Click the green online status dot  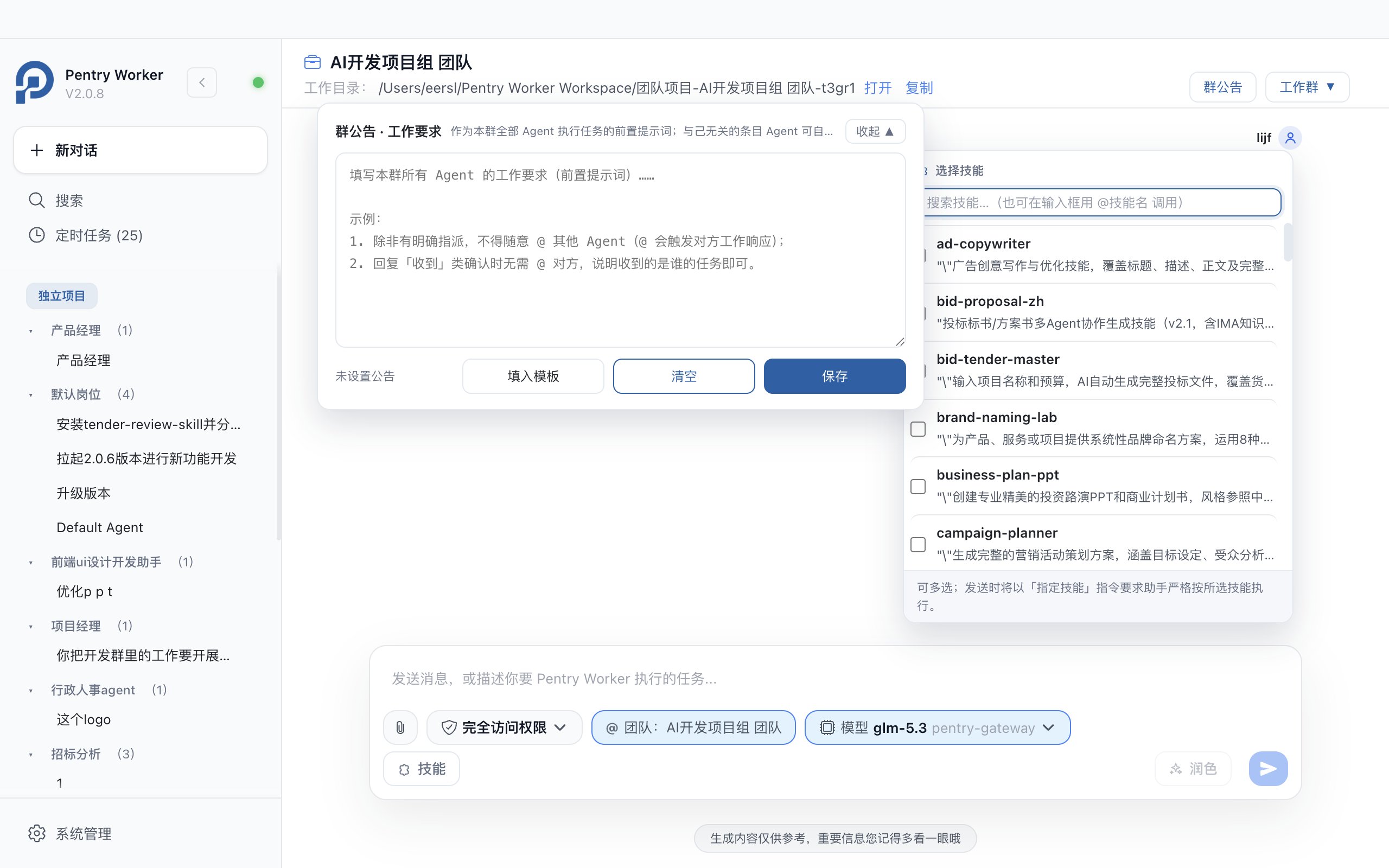click(x=258, y=82)
